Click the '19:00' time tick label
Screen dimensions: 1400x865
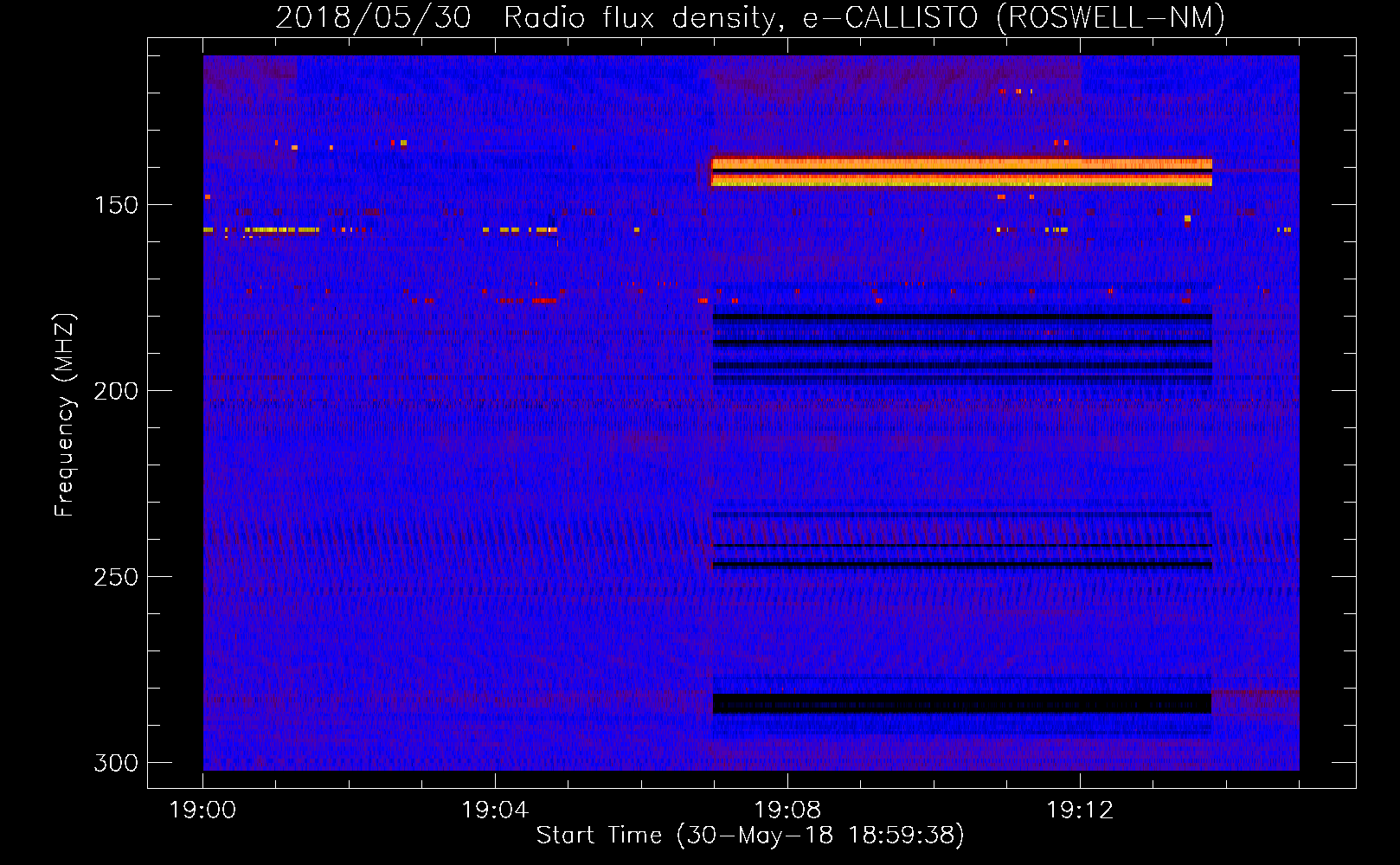point(202,811)
